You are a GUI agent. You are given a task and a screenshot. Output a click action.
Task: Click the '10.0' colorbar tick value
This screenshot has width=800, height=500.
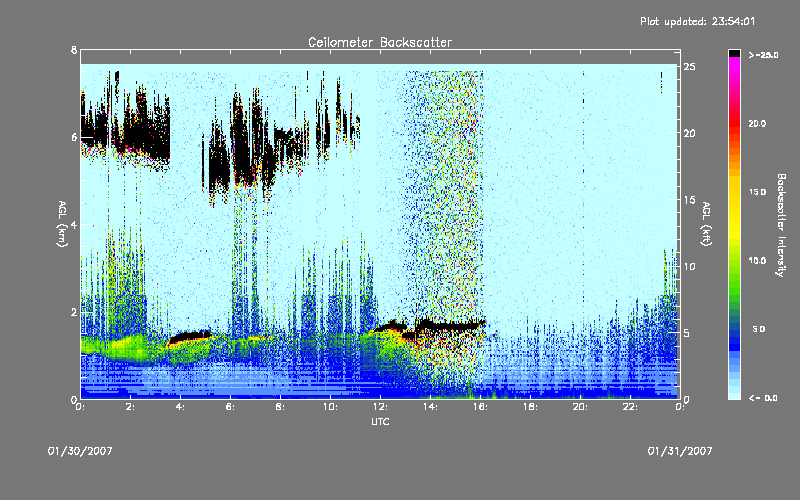point(757,261)
